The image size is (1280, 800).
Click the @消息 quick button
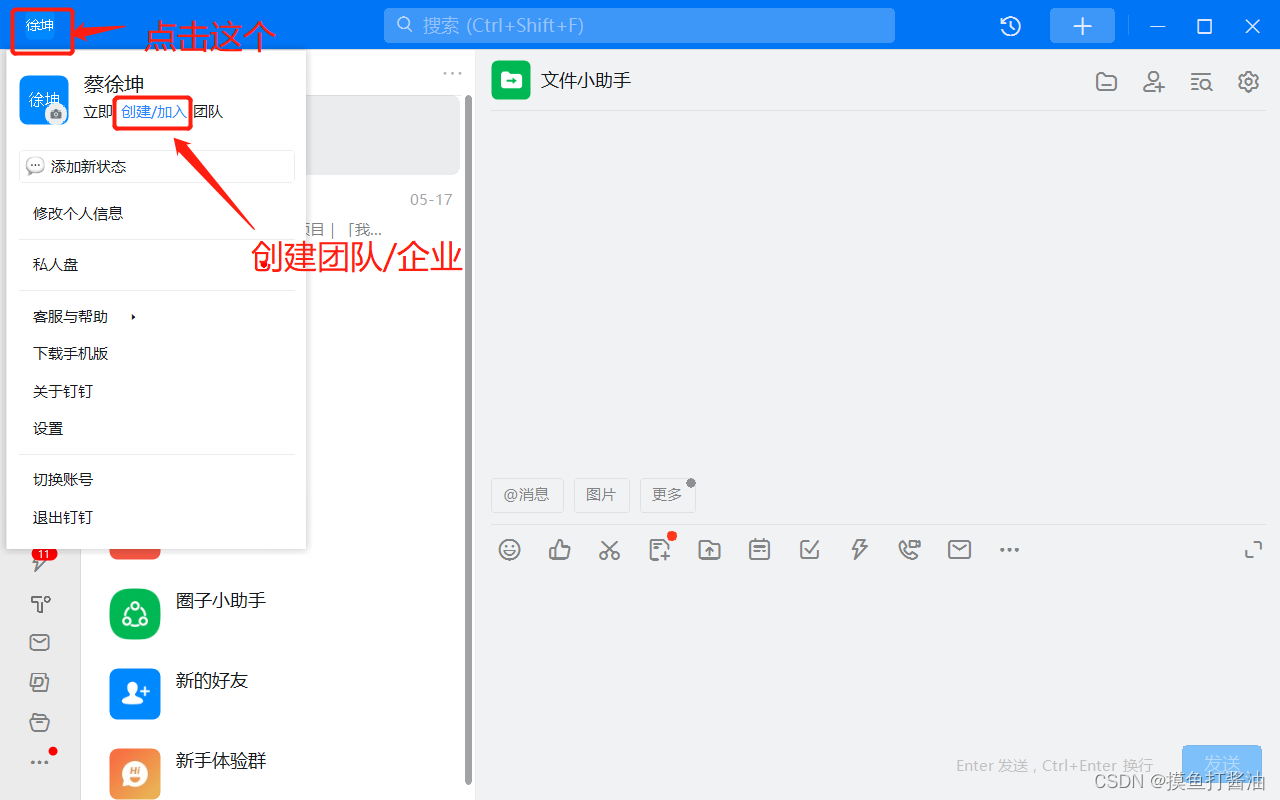[x=527, y=495]
